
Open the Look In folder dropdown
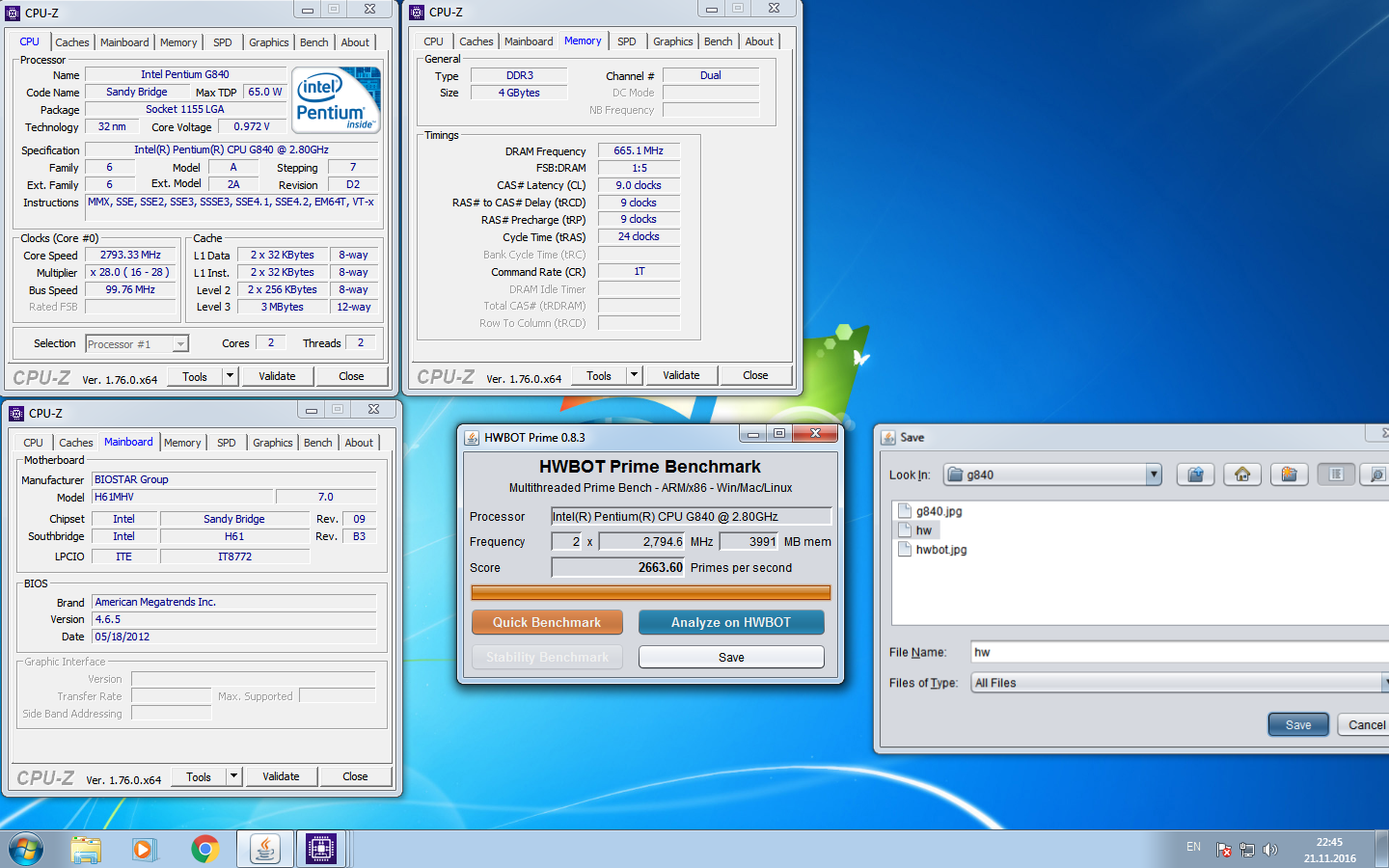(1154, 475)
